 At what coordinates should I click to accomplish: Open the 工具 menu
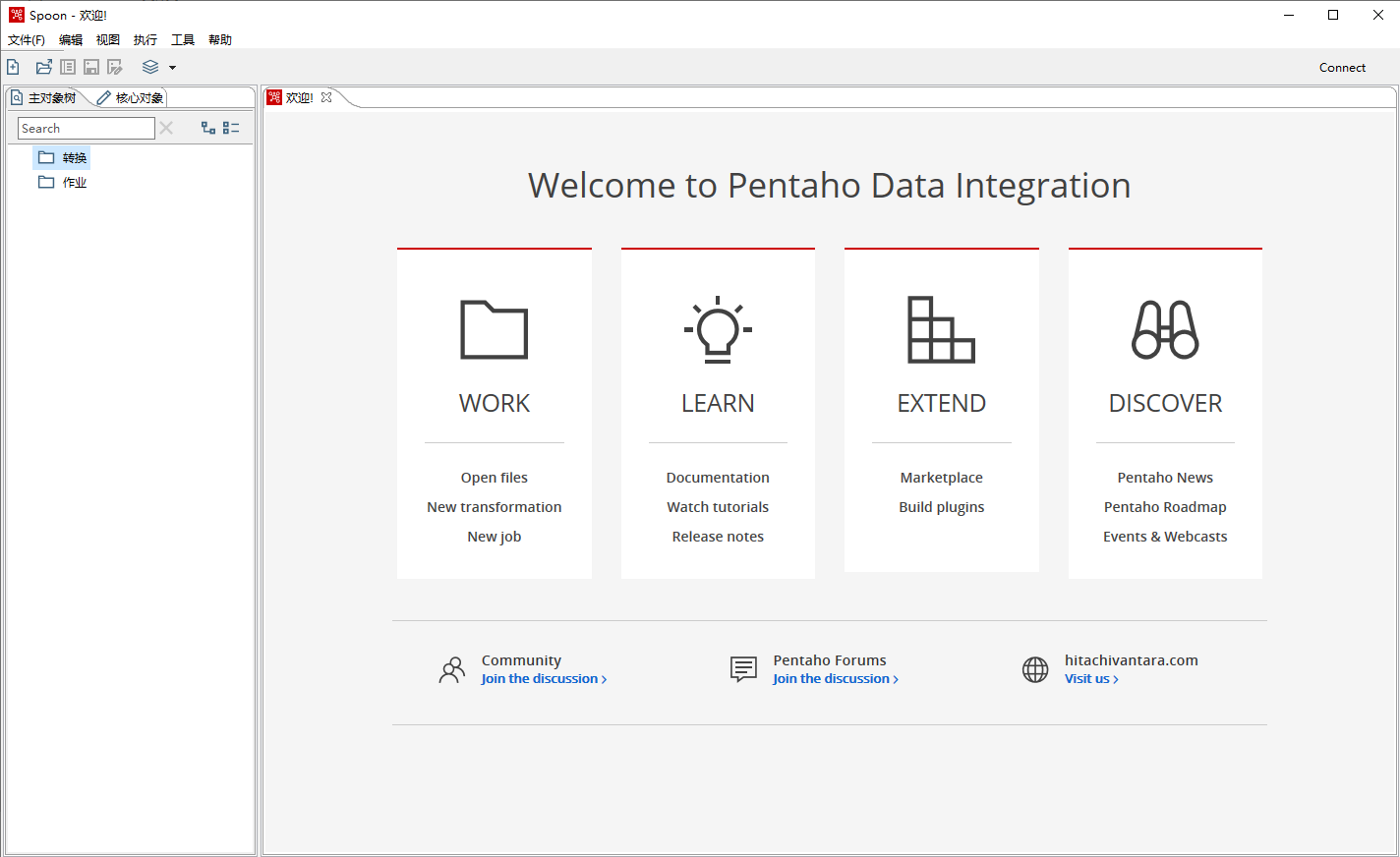click(x=183, y=40)
